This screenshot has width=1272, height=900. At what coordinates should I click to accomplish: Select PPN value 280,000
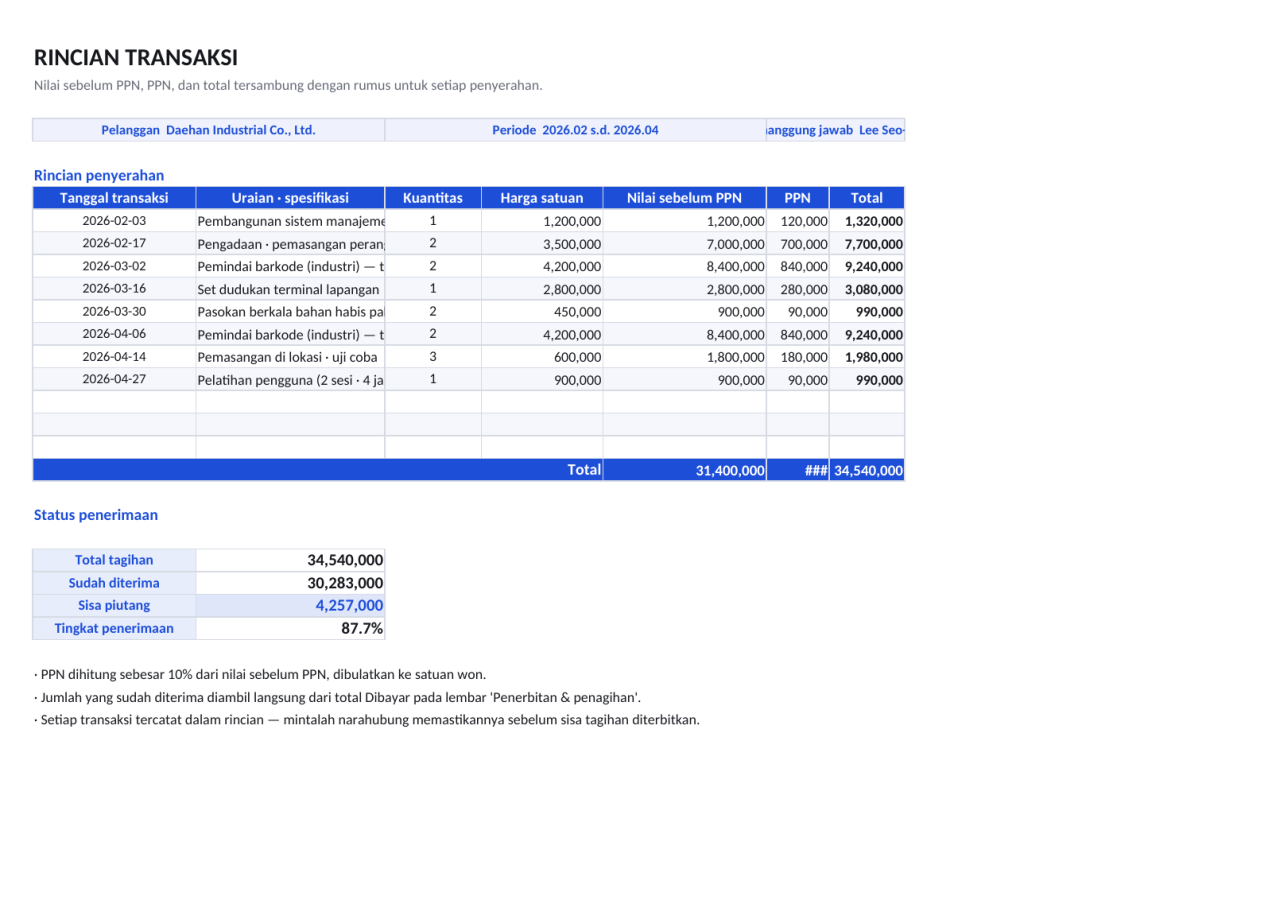pyautogui.click(x=798, y=289)
